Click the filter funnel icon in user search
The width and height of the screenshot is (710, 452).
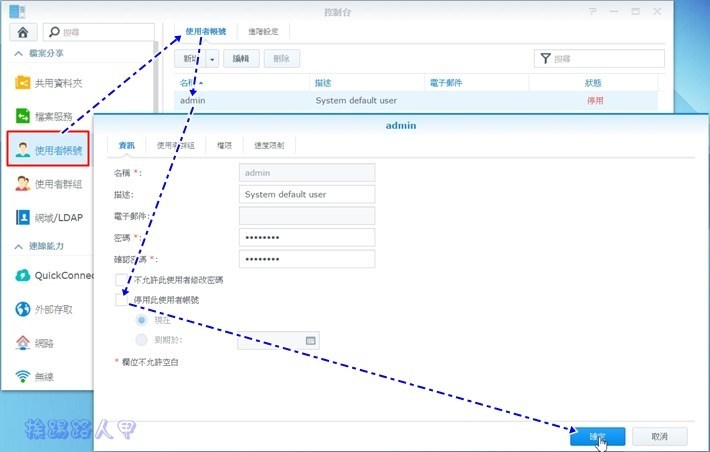coord(546,58)
